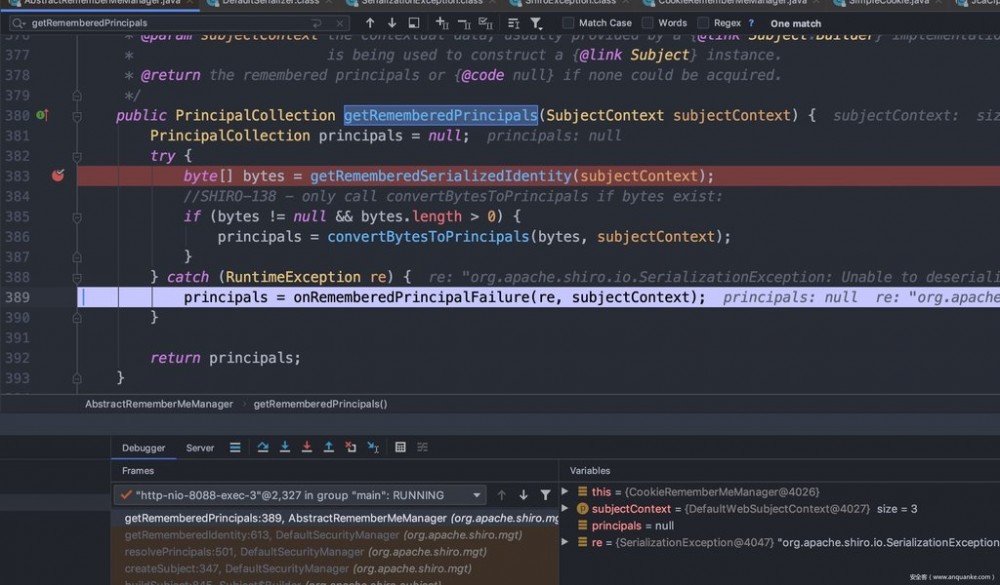Click Step Out icon in debugger toolbar
This screenshot has width=1000, height=585.
pos(328,447)
